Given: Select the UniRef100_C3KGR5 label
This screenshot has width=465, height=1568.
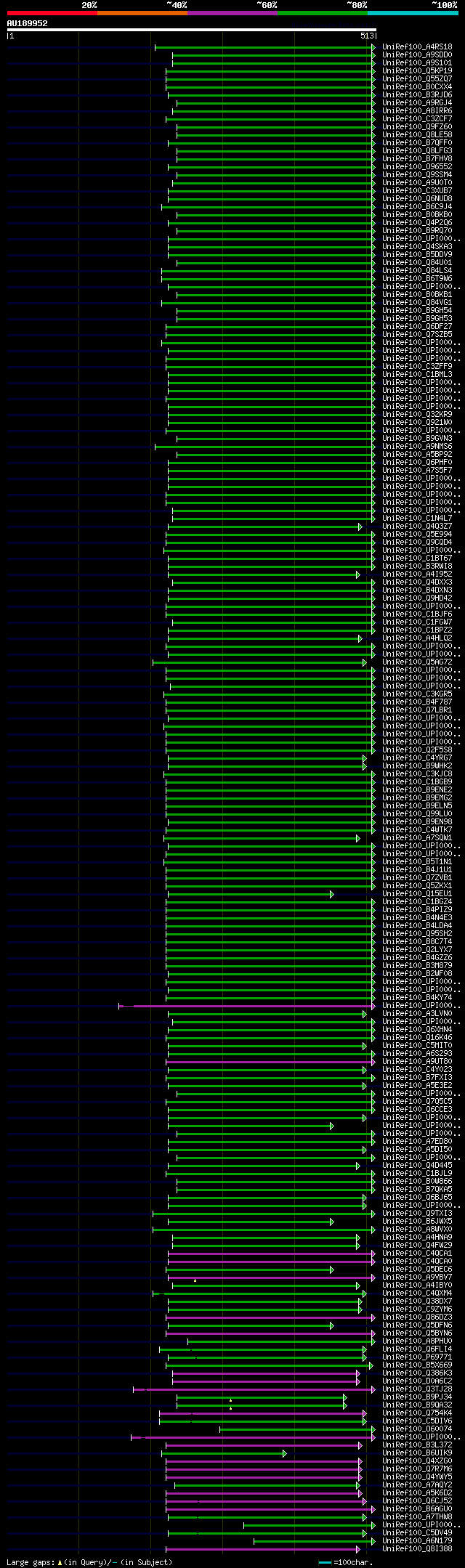Looking at the screenshot, I should (x=417, y=694).
